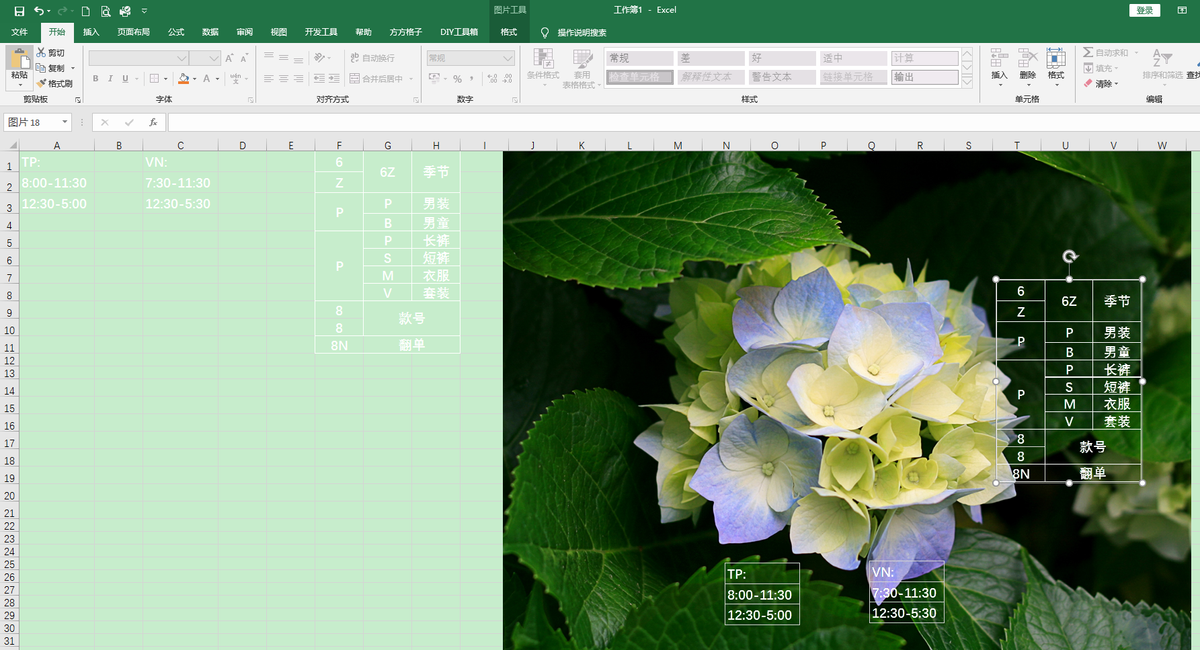Open Picture Tools Format (格式) tab
Viewport: 1200px width, 650px height.
click(509, 32)
